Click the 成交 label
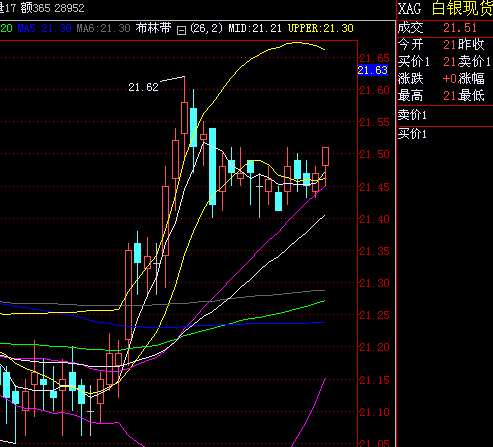Image resolution: width=493 pixels, height=447 pixels. point(411,28)
